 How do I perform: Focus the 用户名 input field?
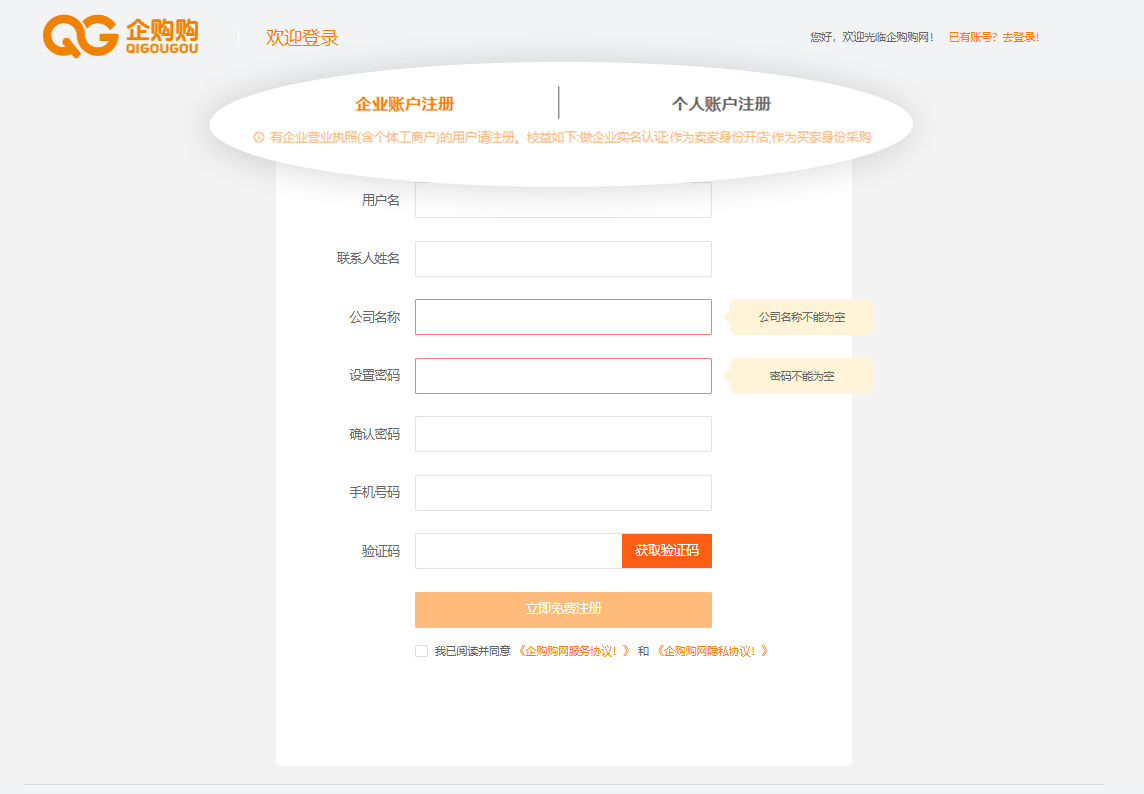[x=563, y=200]
